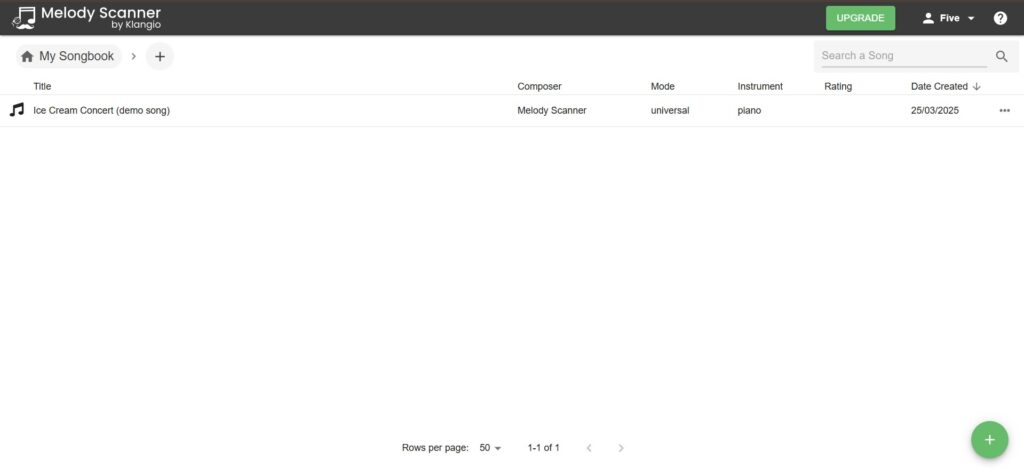Open three-dot menu for Ice Cream Concert
This screenshot has height=468, width=1024.
point(1004,111)
